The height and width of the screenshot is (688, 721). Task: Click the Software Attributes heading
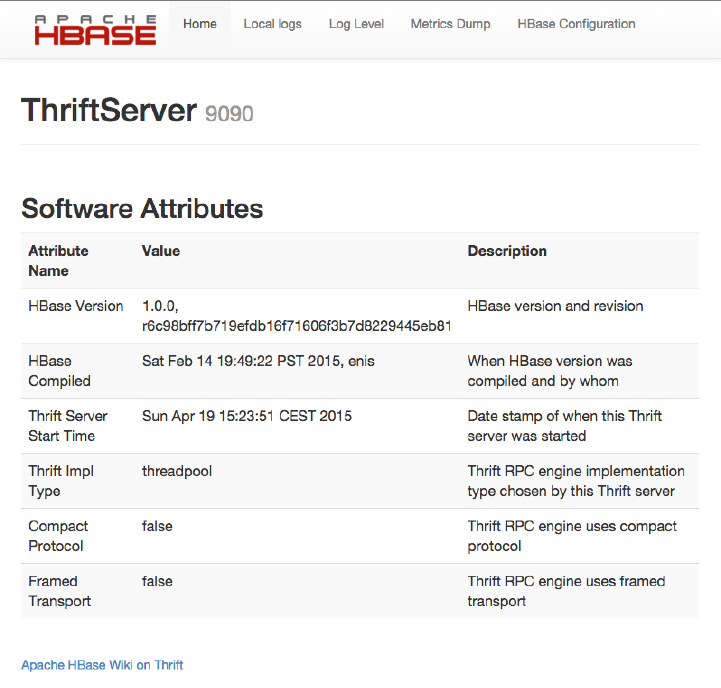(142, 208)
